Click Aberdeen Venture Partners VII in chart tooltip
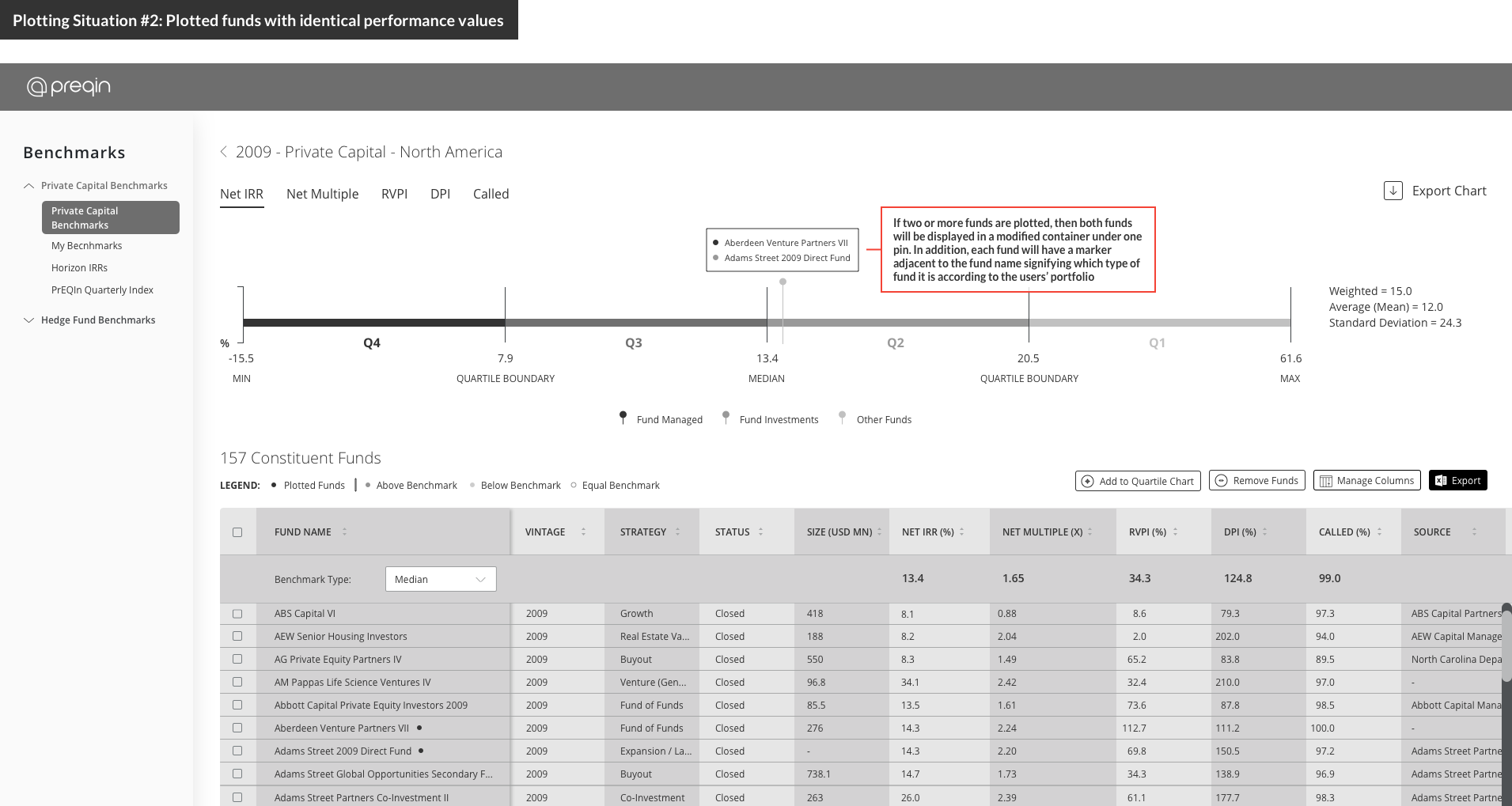 tap(786, 243)
